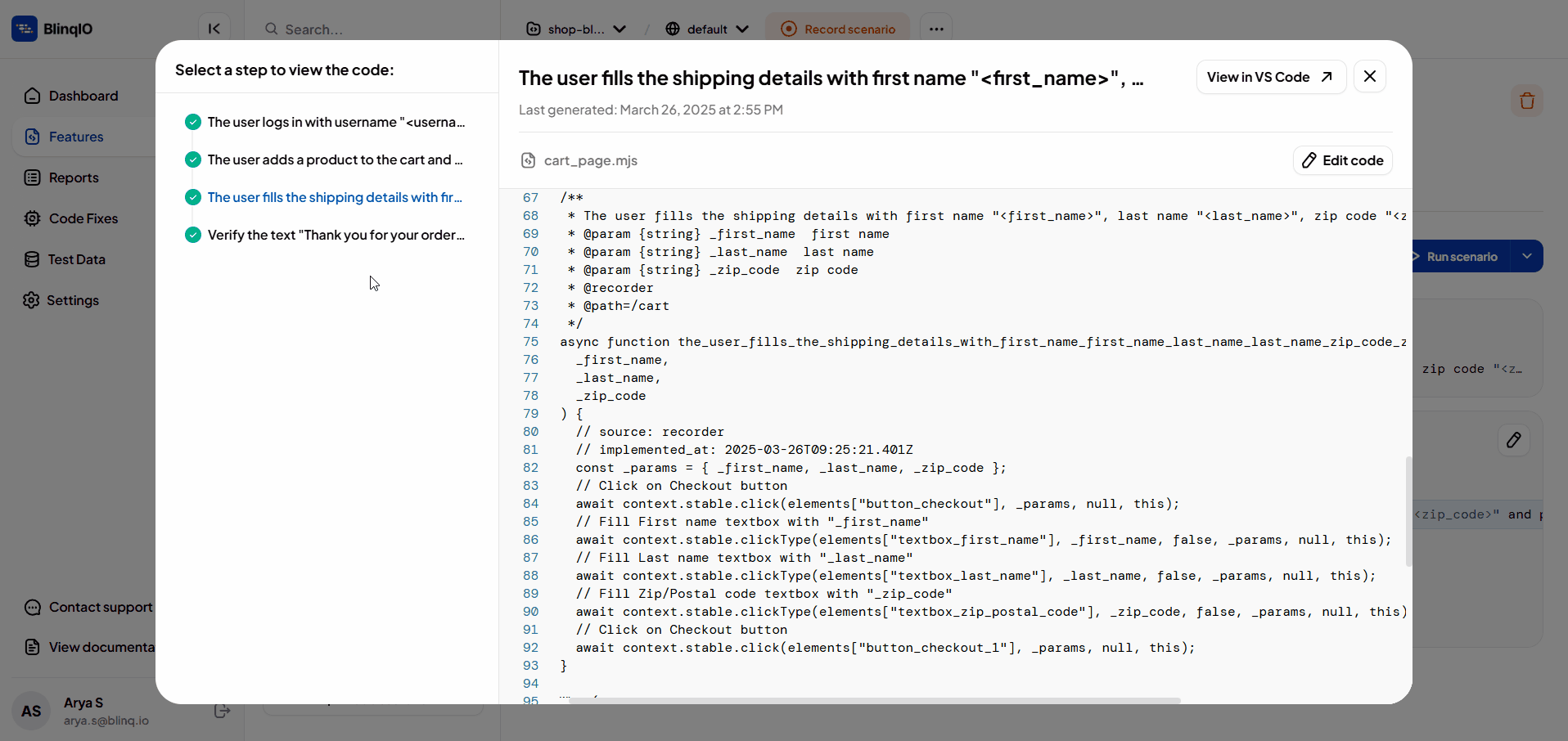
Task: Open Reports from the sidebar
Action: [74, 177]
